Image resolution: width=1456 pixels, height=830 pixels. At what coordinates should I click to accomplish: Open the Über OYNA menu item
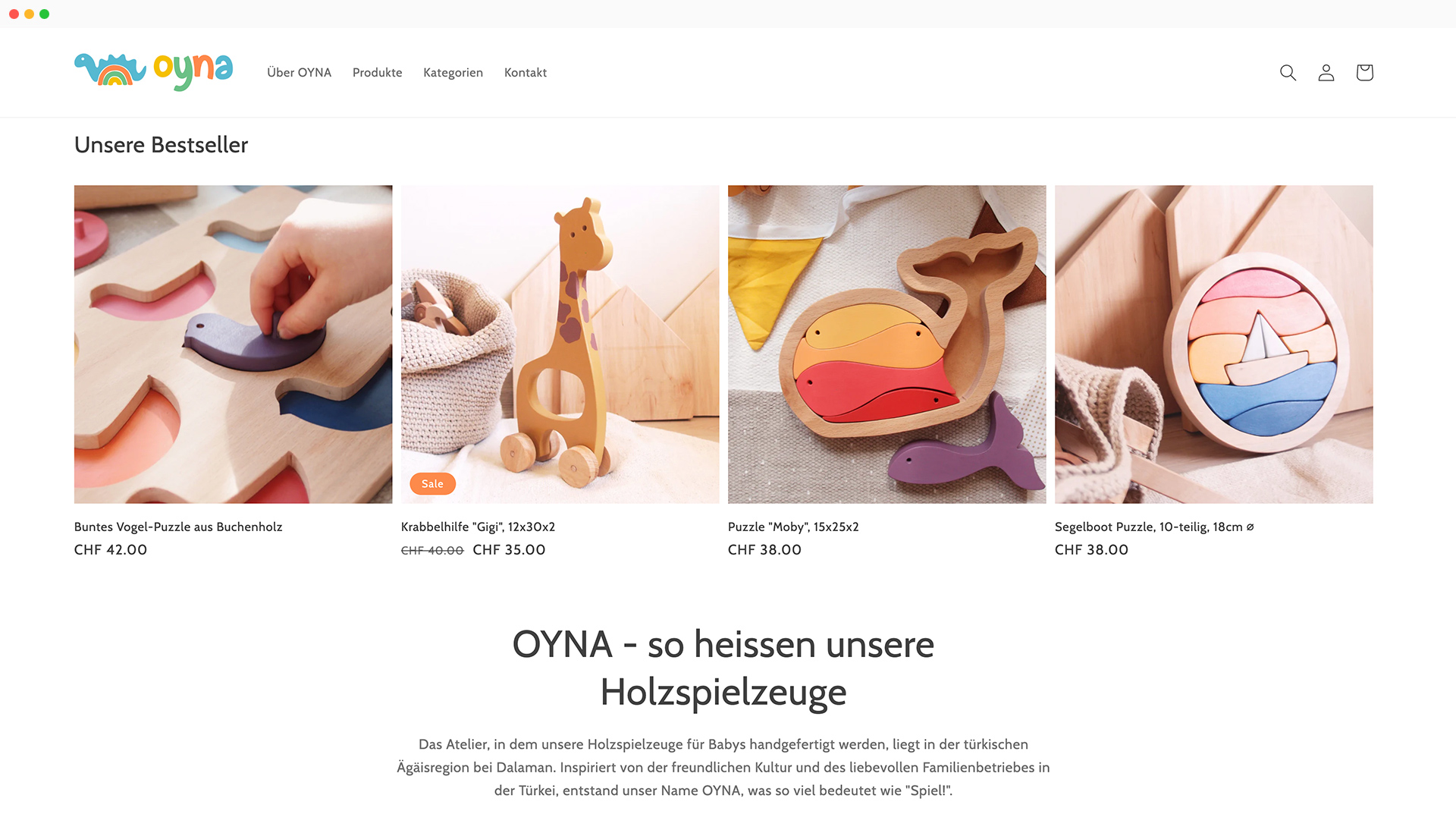[299, 72]
